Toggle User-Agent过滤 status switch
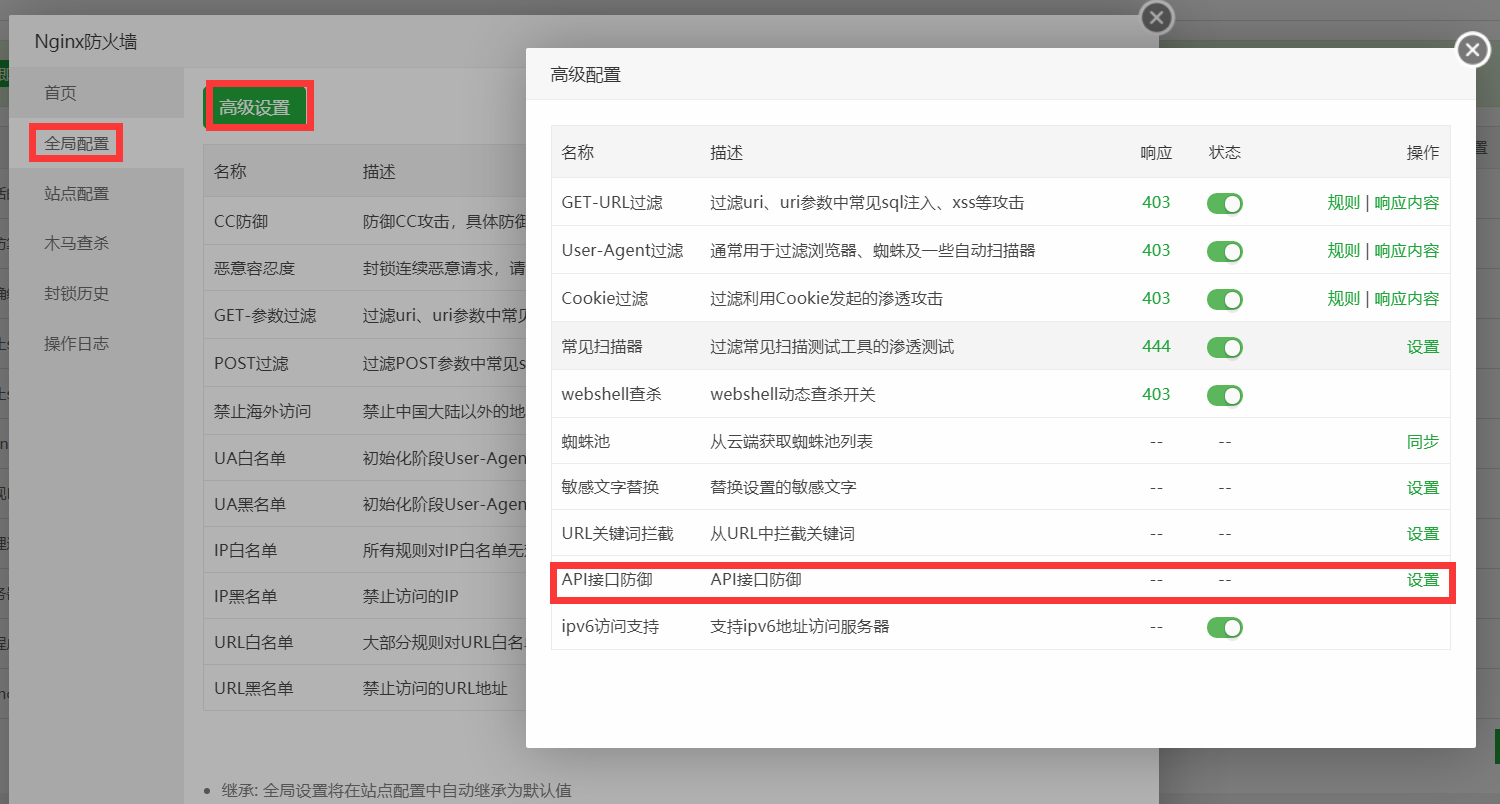This screenshot has height=804, width=1500. 1224,251
